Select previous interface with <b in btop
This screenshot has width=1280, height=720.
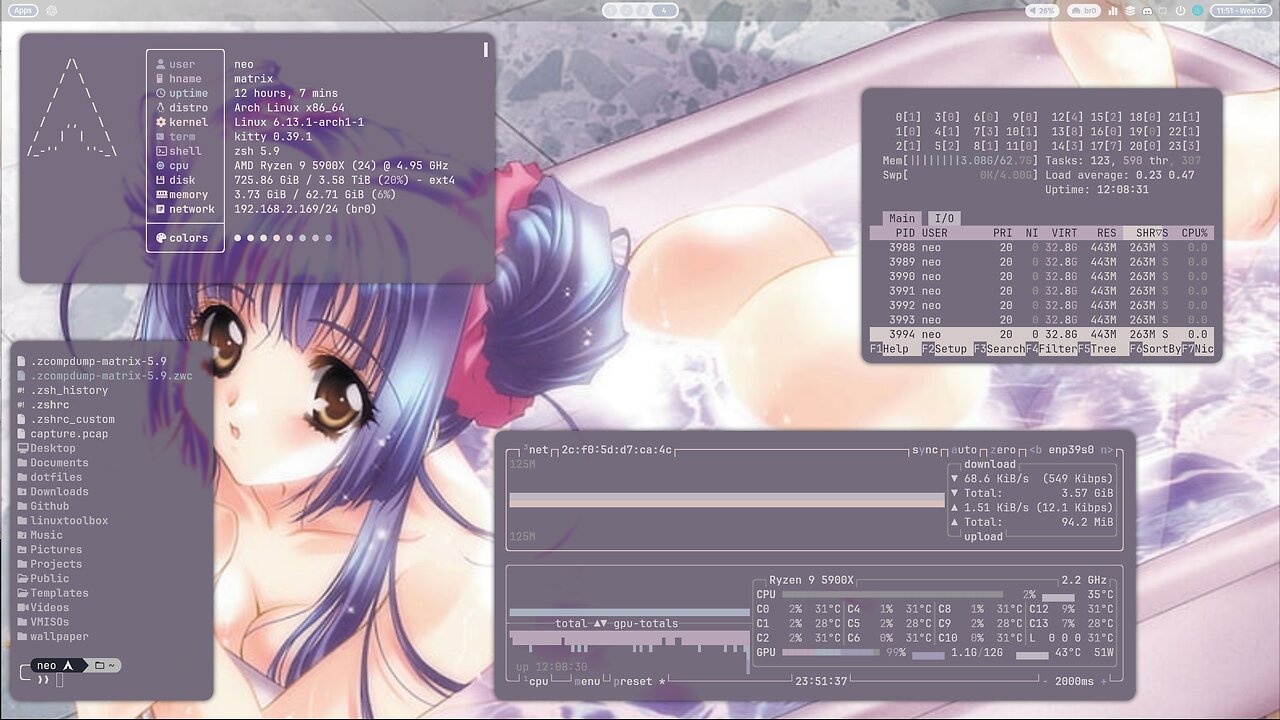(x=1036, y=450)
